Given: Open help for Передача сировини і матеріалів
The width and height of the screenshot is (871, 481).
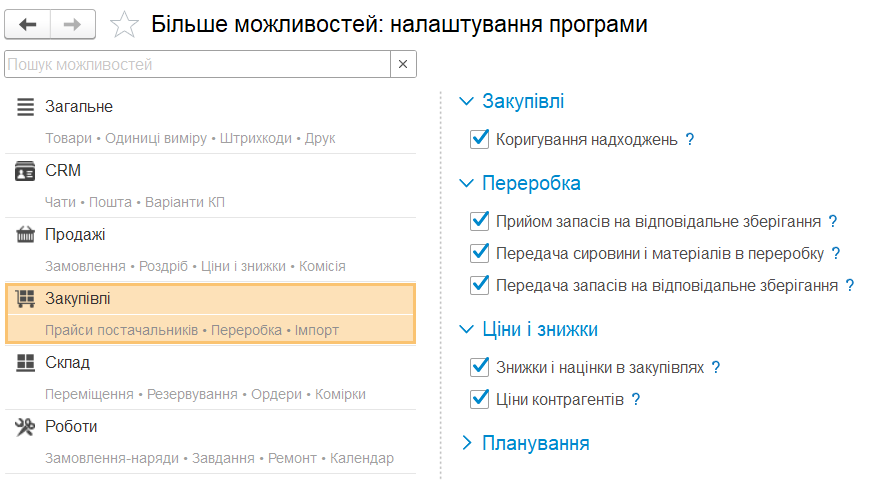Looking at the screenshot, I should (x=836, y=254).
